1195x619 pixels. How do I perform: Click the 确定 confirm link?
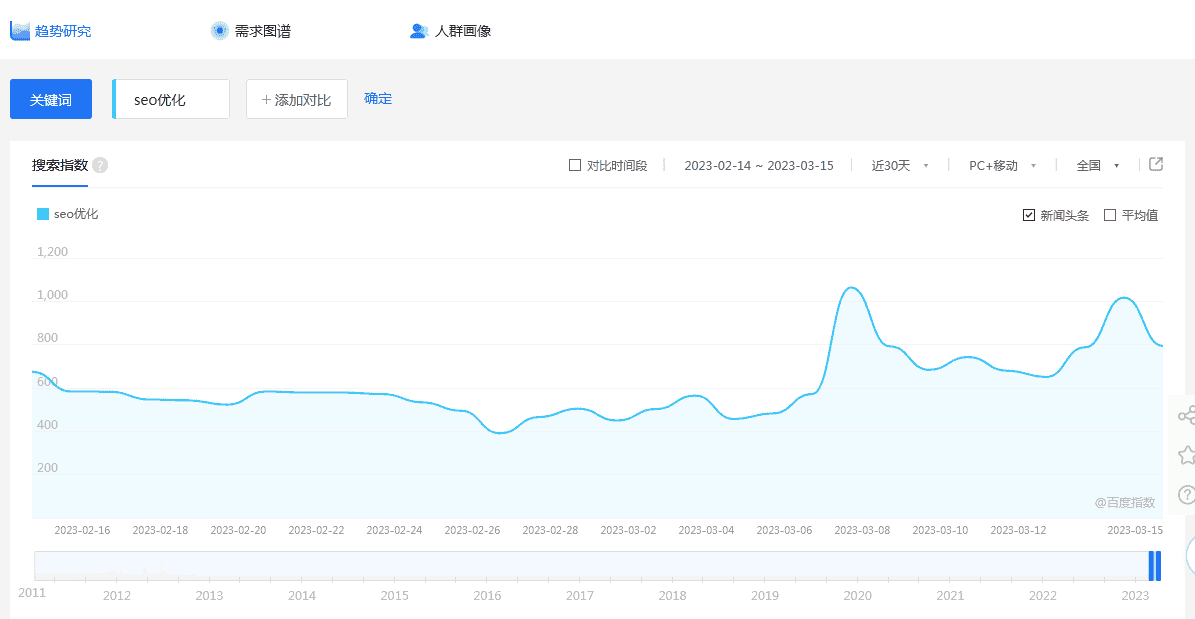(x=378, y=98)
